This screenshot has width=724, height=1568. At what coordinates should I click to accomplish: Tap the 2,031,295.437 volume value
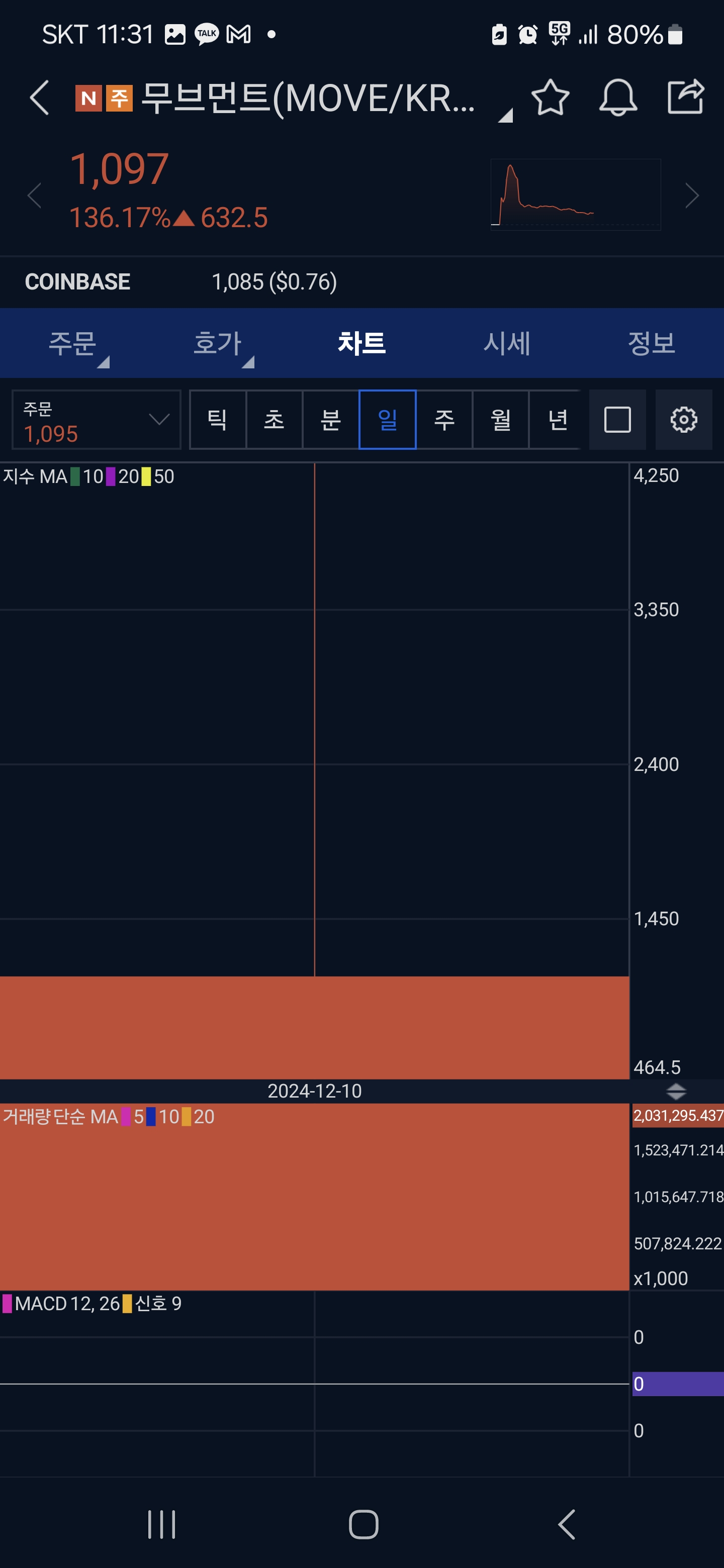tap(678, 1116)
